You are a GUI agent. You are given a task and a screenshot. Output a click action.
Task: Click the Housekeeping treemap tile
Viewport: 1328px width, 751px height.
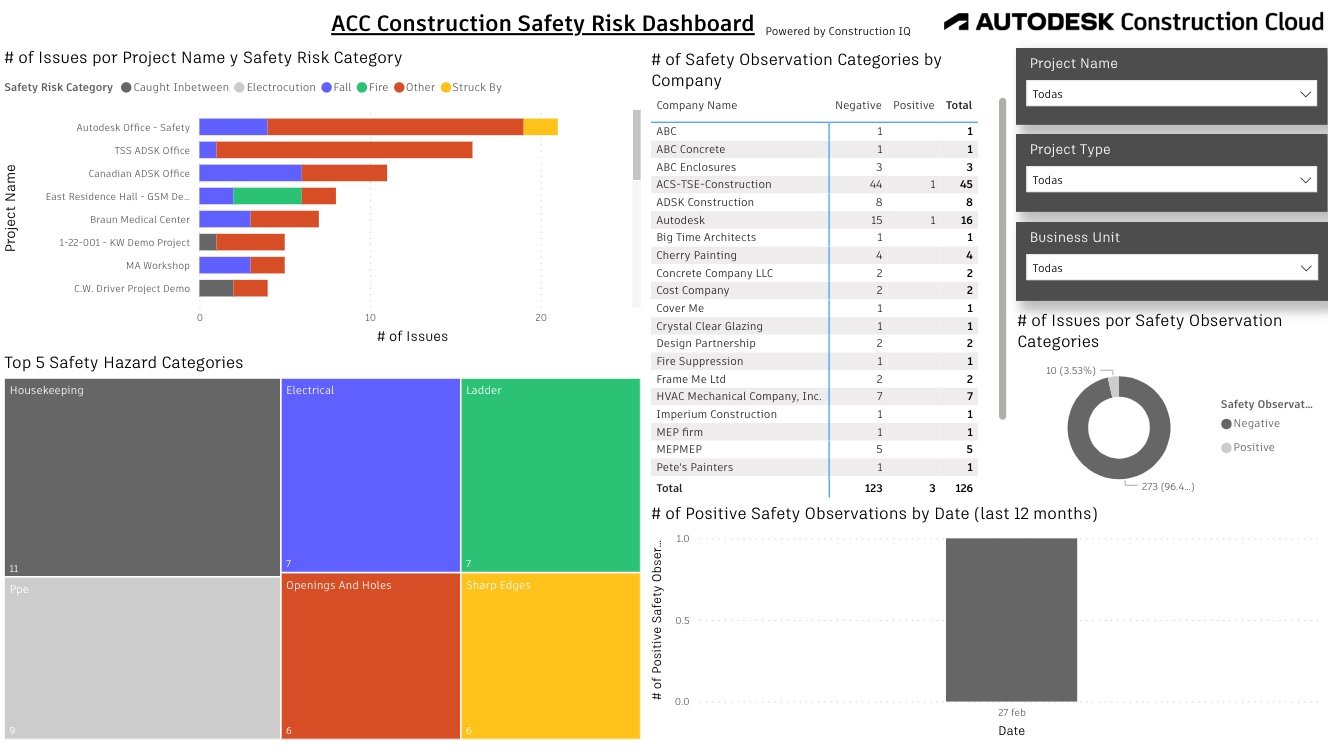pos(142,478)
